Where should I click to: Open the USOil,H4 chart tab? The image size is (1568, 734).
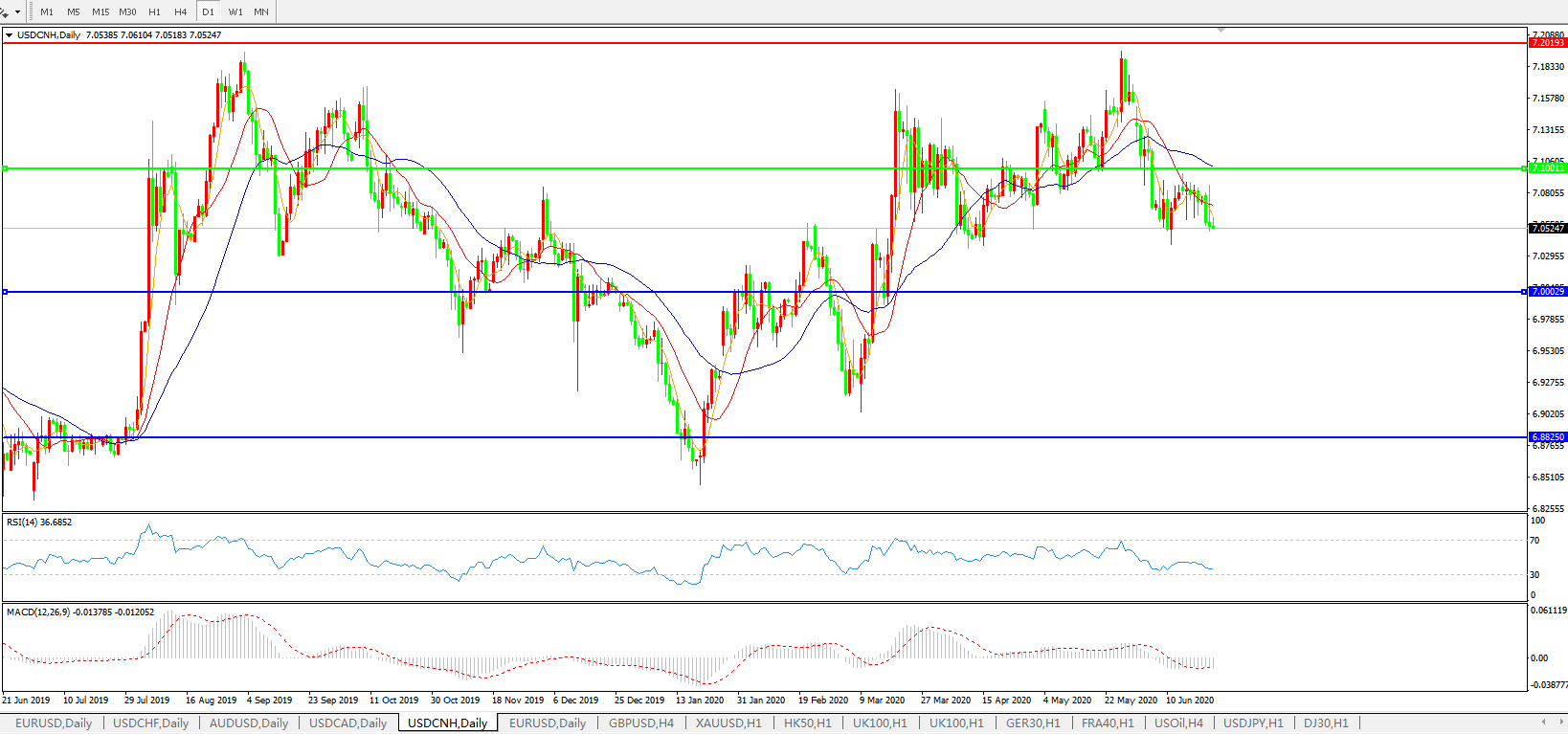[1178, 723]
